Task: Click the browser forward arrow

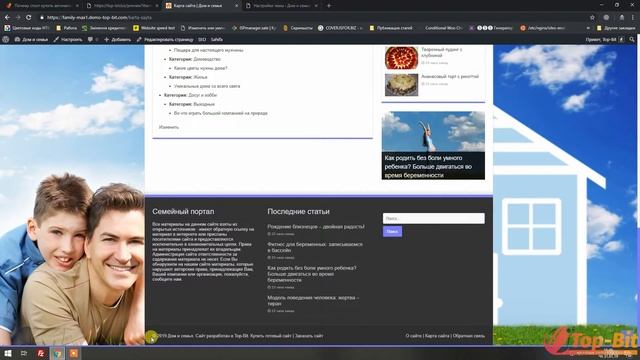Action: coord(18,18)
